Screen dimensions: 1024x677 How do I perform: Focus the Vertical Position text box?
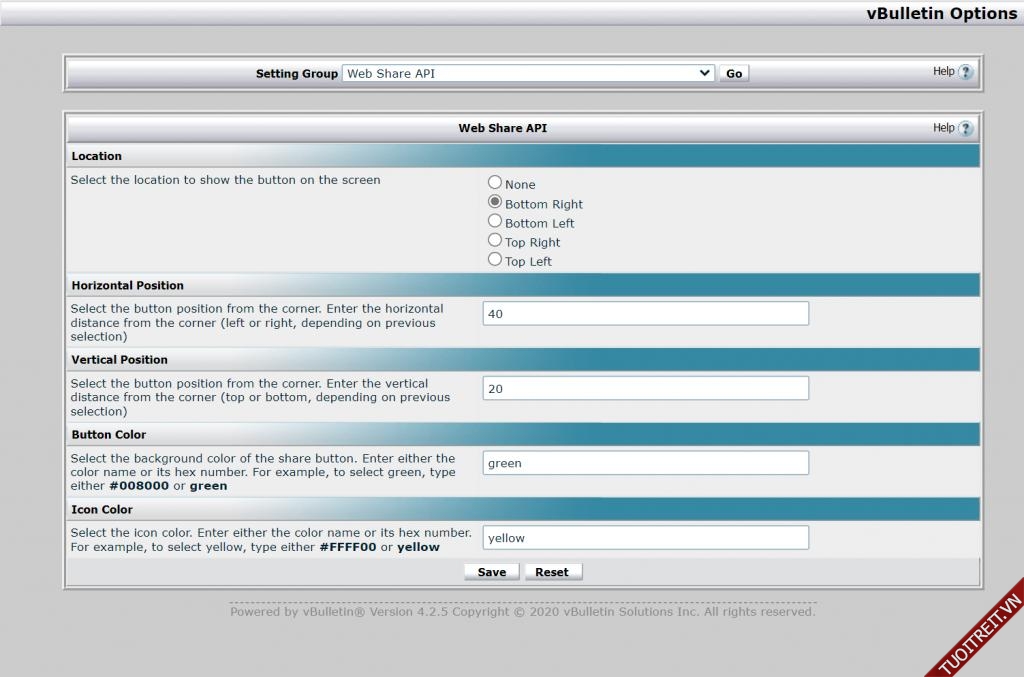(645, 388)
